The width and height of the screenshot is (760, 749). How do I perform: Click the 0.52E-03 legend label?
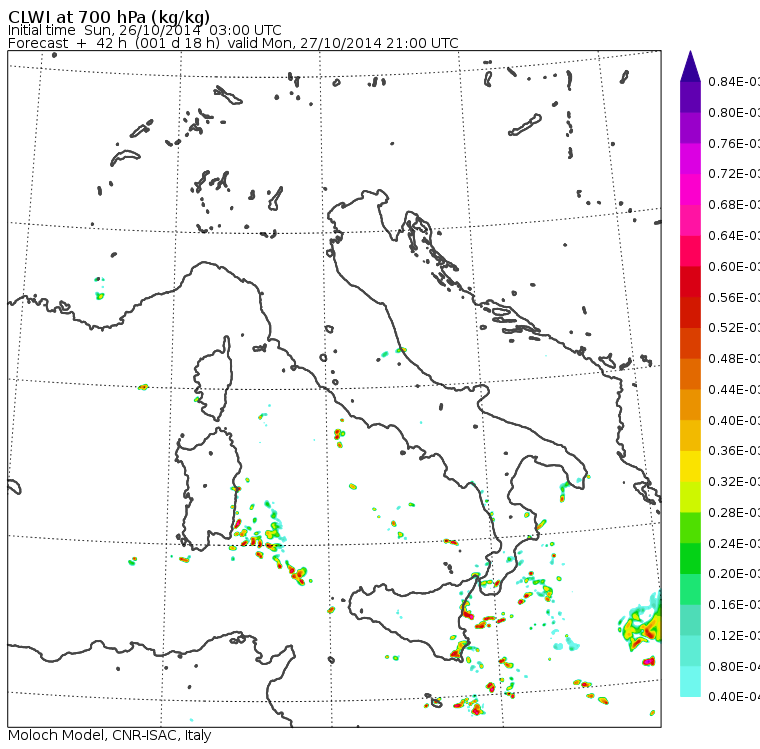pyautogui.click(x=734, y=328)
